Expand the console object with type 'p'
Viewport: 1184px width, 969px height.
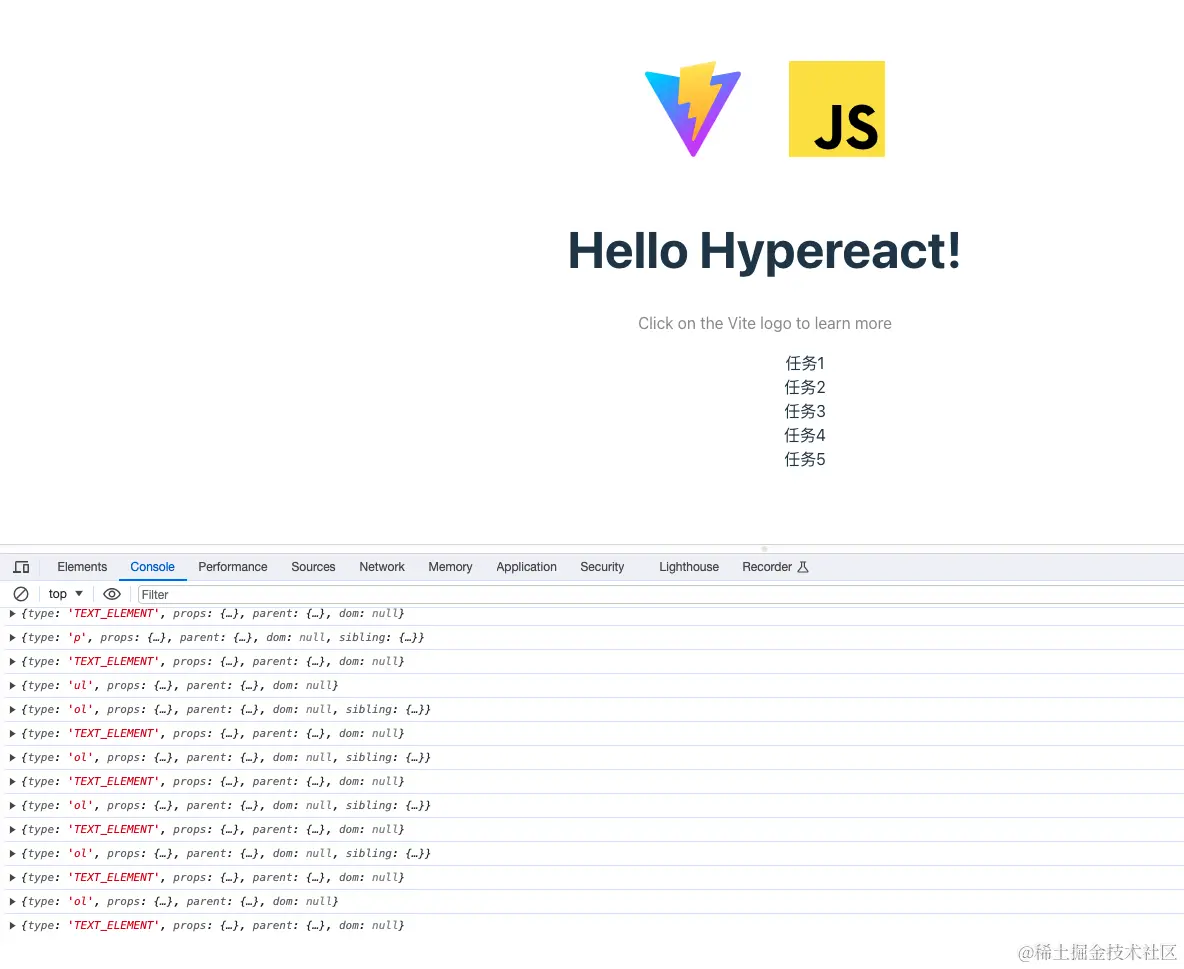tap(13, 637)
